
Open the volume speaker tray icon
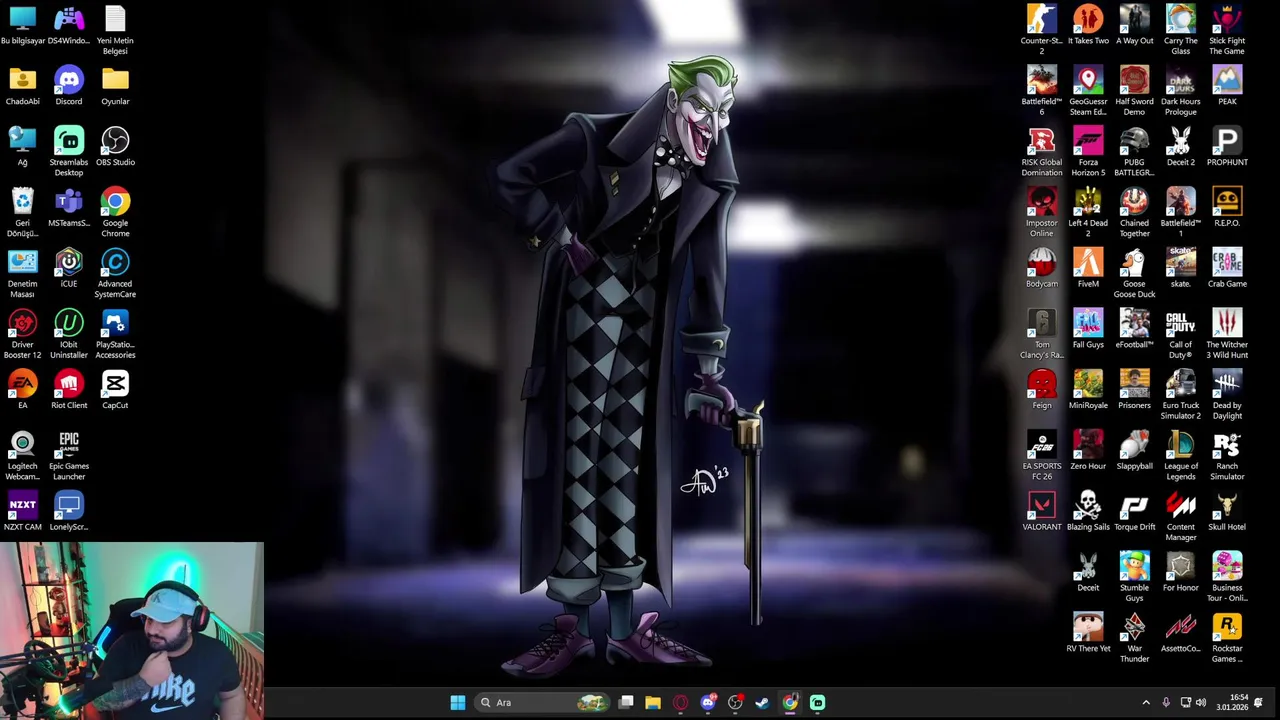1201,702
